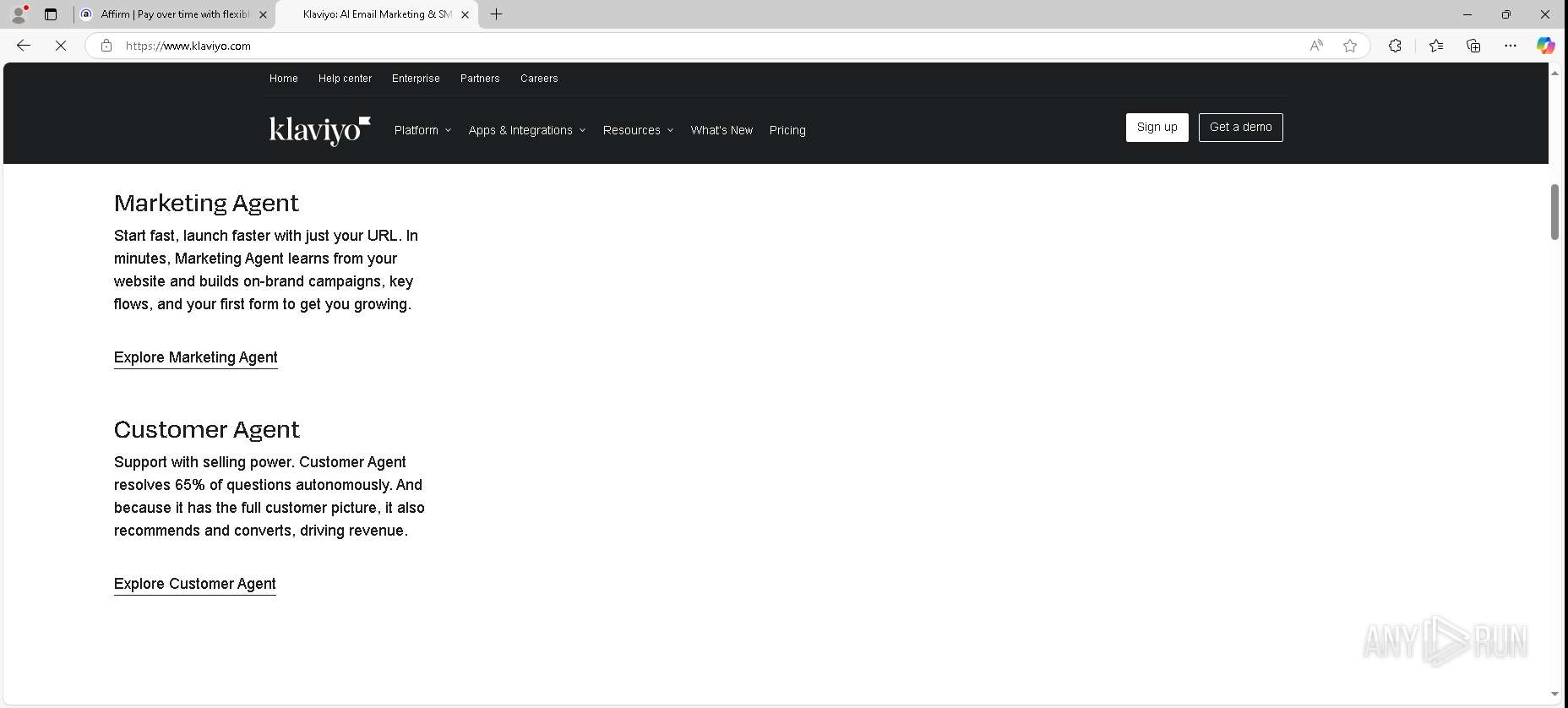Viewport: 1568px width, 708px height.
Task: Go to the Home link
Action: (284, 79)
